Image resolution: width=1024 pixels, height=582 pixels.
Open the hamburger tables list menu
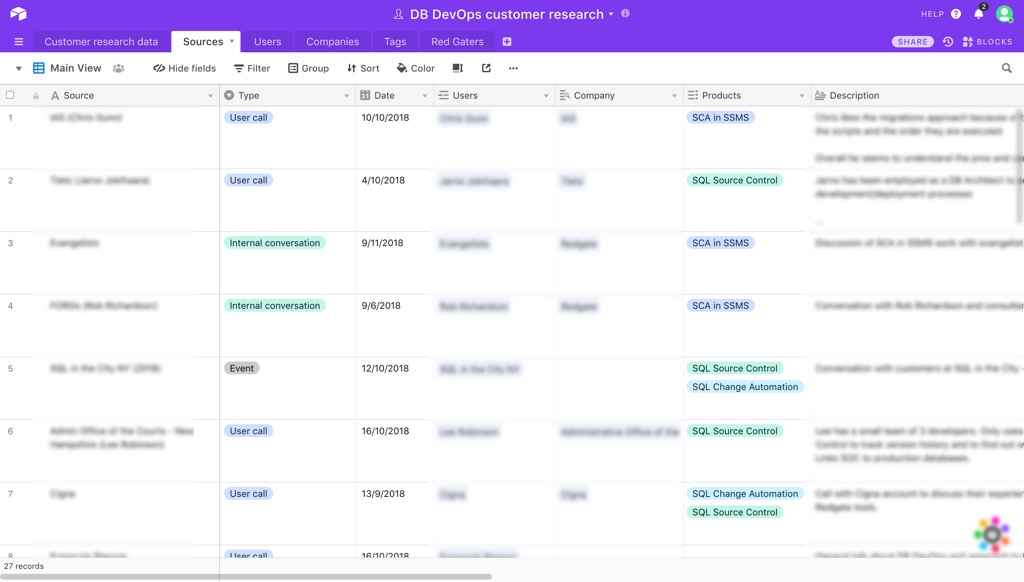click(x=18, y=42)
